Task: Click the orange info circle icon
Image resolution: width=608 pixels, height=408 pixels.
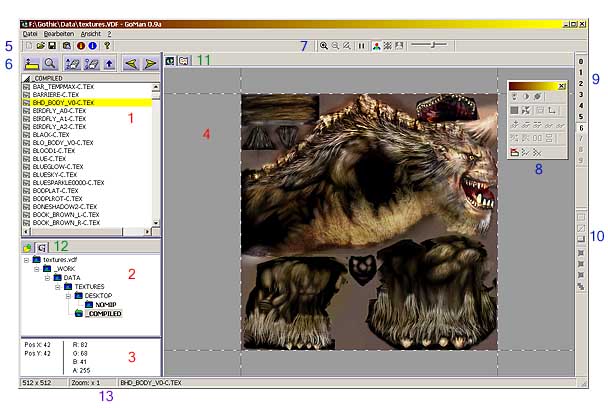Action: point(81,46)
